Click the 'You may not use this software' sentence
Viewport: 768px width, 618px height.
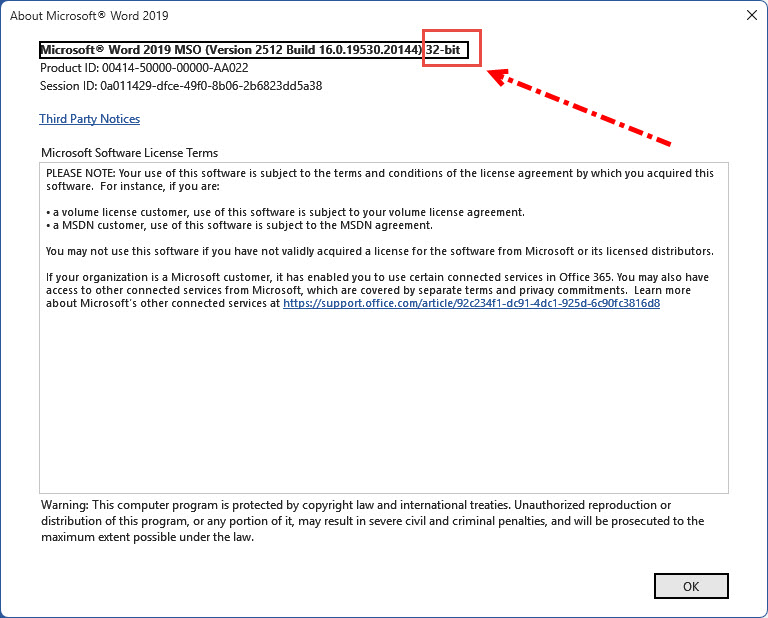click(x=378, y=250)
